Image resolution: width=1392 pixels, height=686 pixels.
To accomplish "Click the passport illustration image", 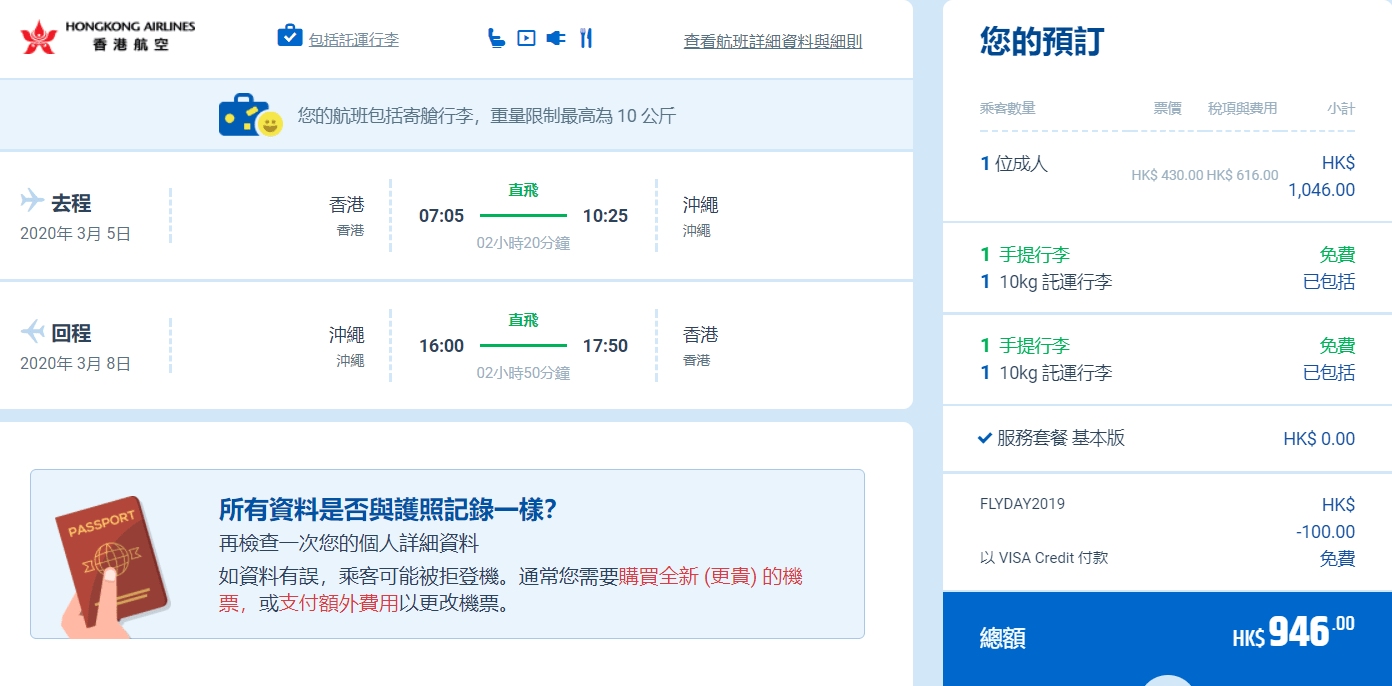I will click(112, 565).
